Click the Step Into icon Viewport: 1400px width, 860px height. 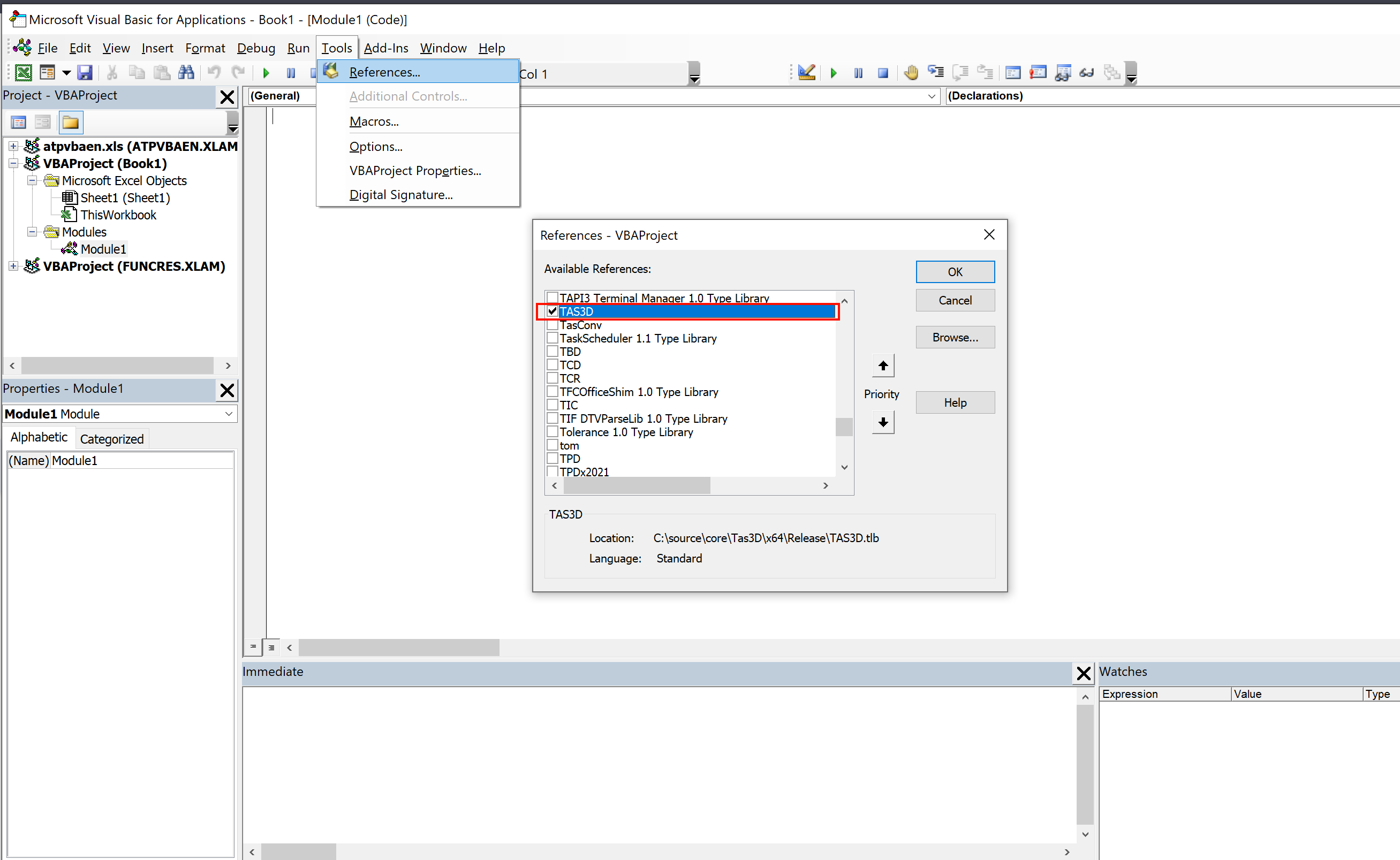click(936, 73)
